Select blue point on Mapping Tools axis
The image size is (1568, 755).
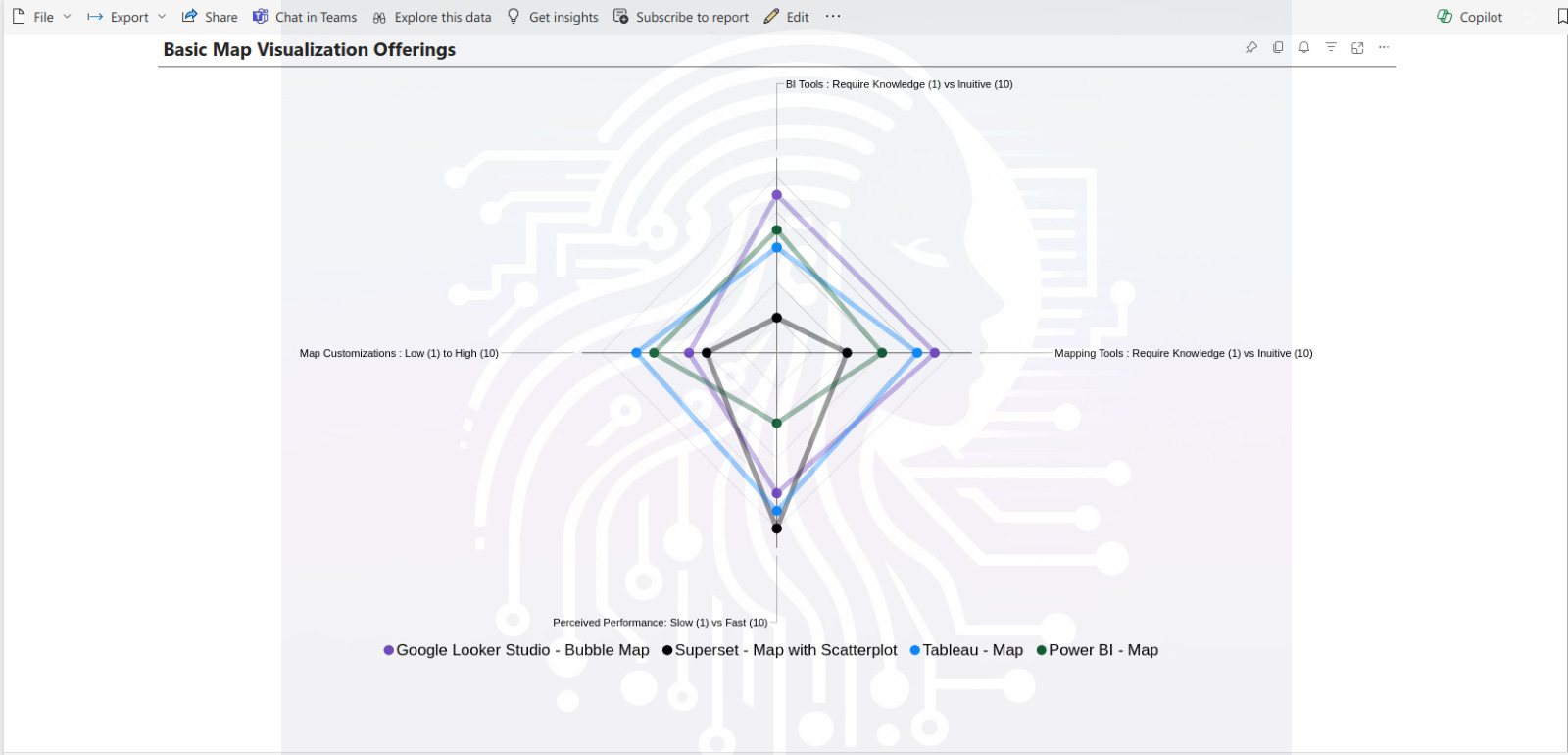pyautogui.click(x=918, y=353)
